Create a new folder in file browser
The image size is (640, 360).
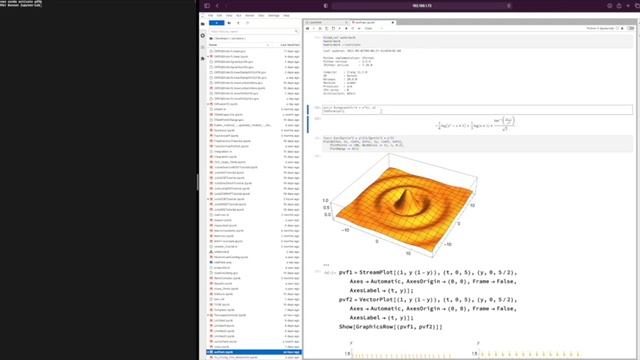coord(229,23)
